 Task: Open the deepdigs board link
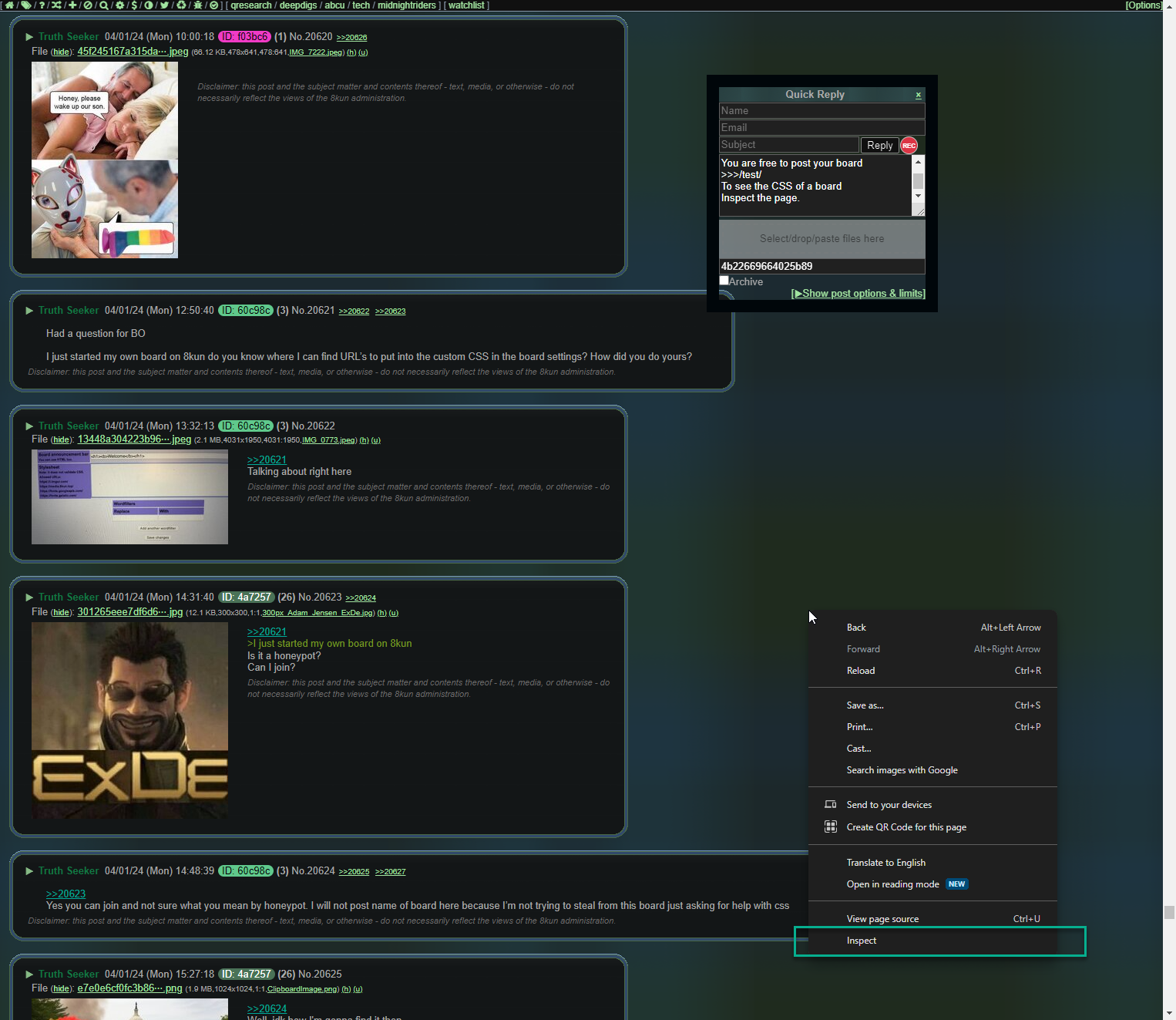(298, 5)
